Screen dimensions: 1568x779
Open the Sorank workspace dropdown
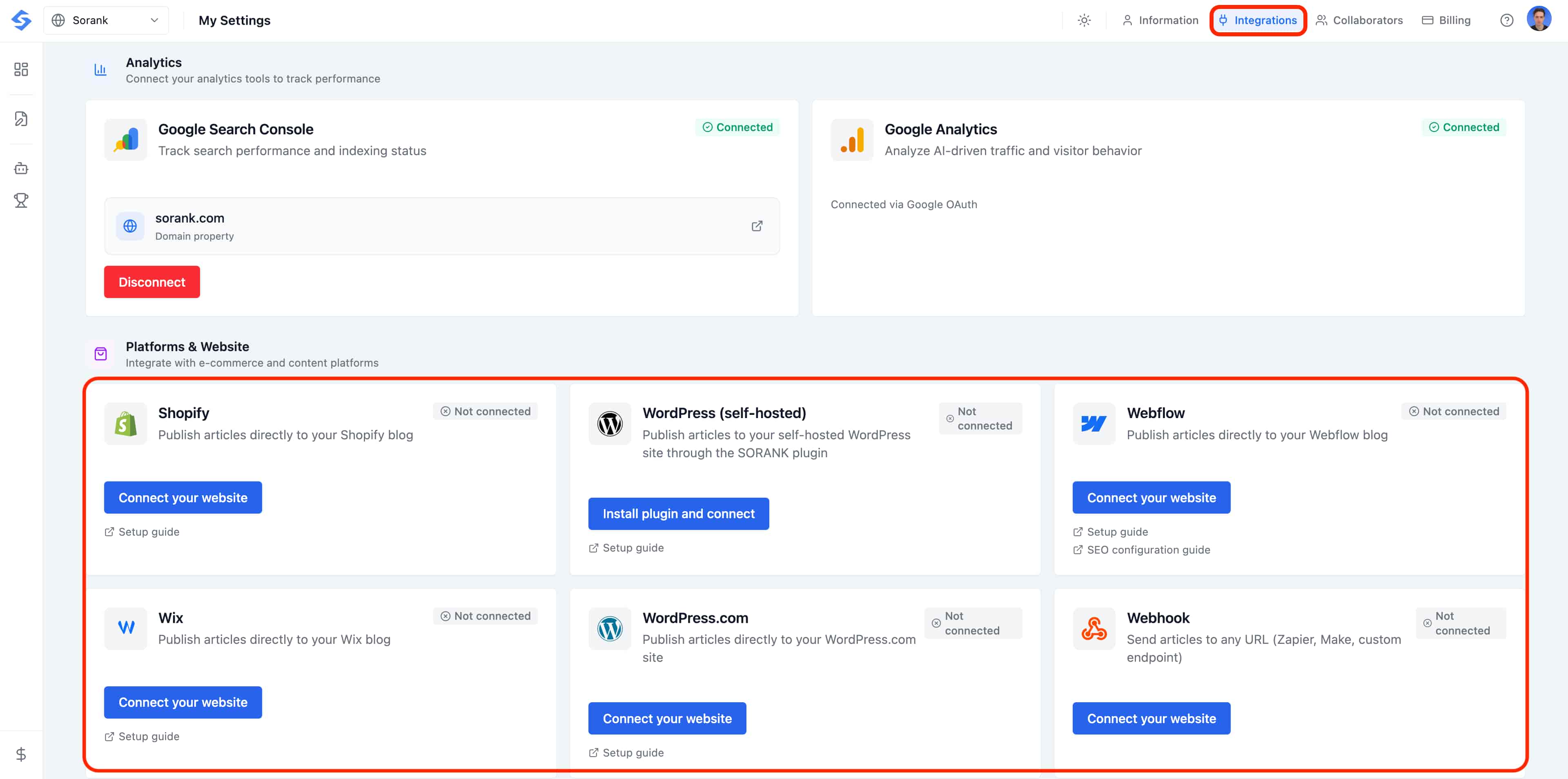pyautogui.click(x=106, y=20)
